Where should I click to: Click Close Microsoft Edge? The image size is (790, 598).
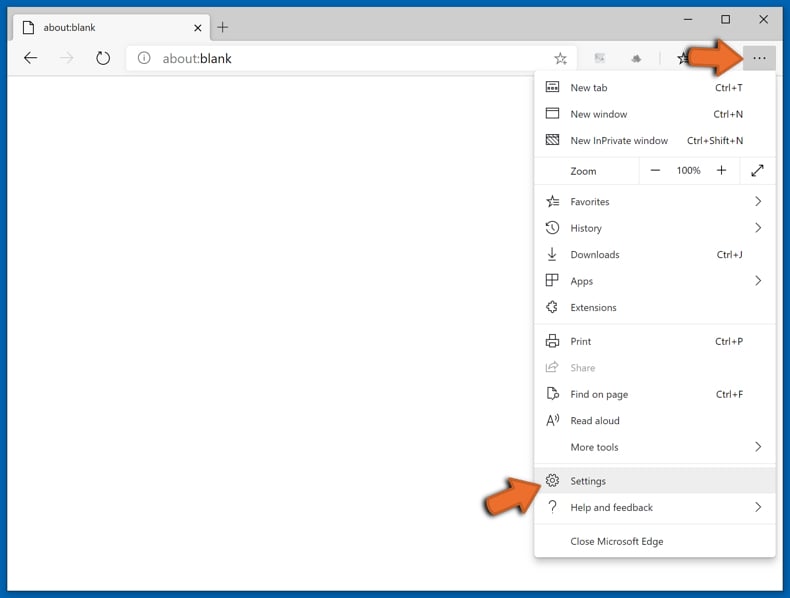(616, 542)
